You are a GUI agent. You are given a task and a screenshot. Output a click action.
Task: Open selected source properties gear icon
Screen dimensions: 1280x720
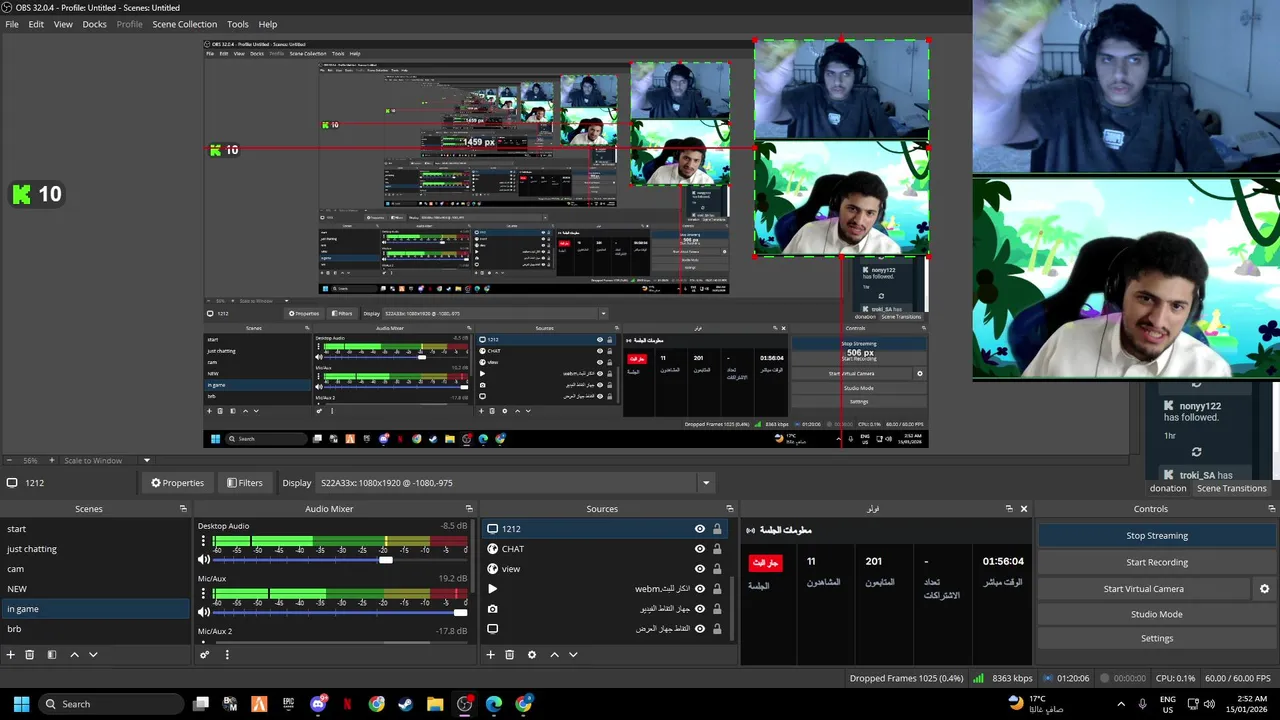(x=532, y=655)
